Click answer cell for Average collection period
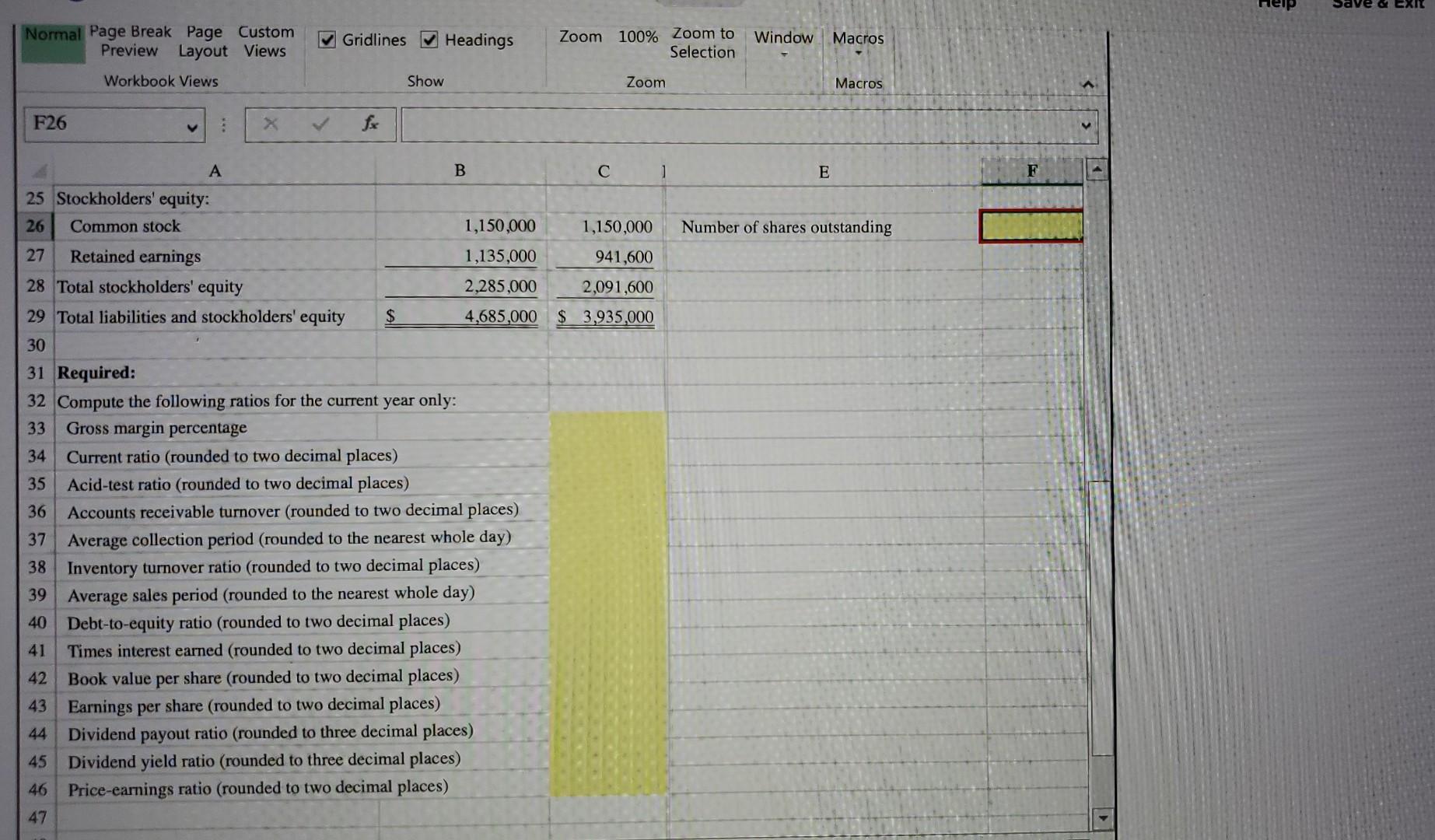 pyautogui.click(x=607, y=540)
